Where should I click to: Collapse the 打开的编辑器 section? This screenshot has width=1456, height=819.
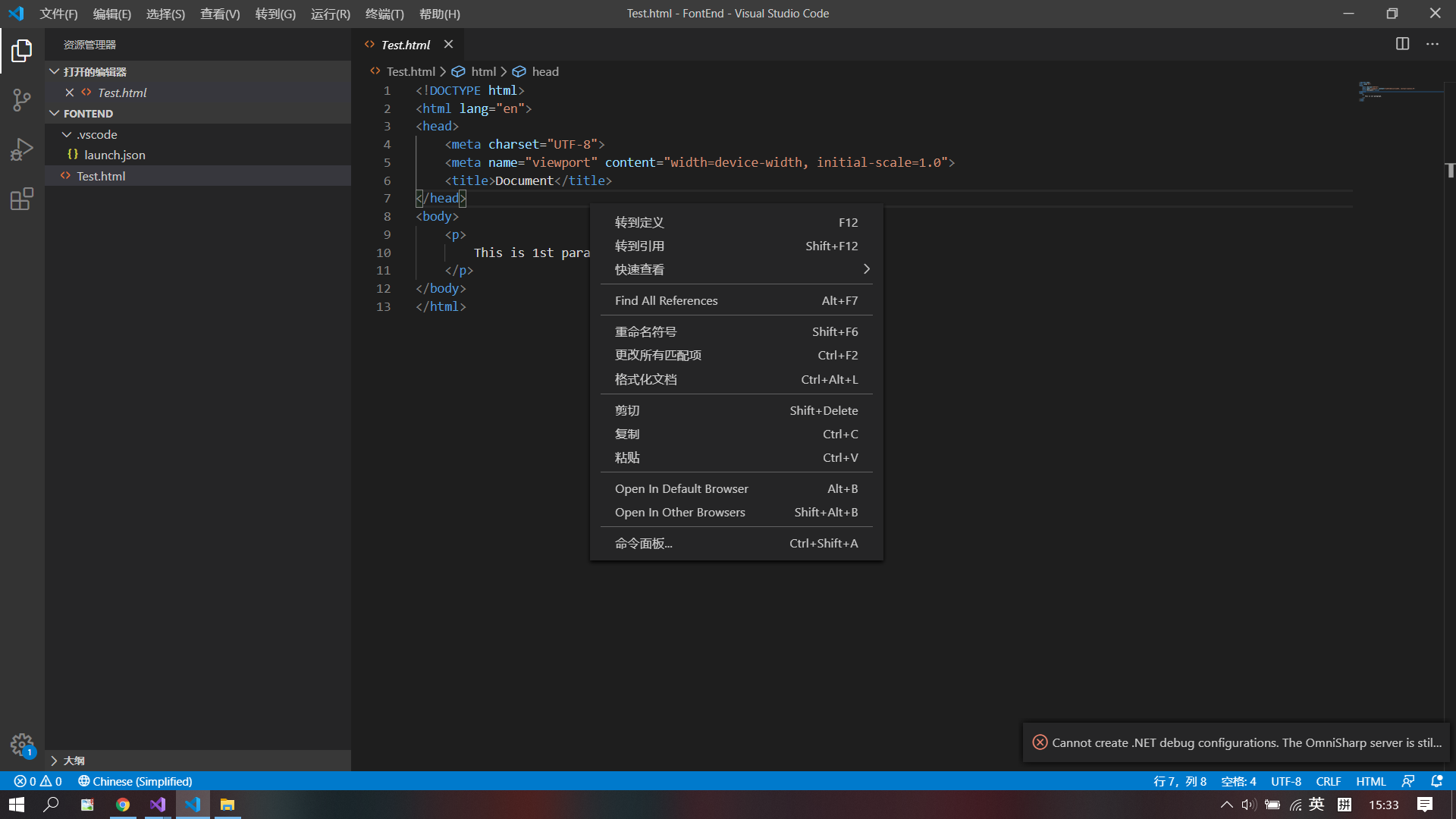(53, 71)
